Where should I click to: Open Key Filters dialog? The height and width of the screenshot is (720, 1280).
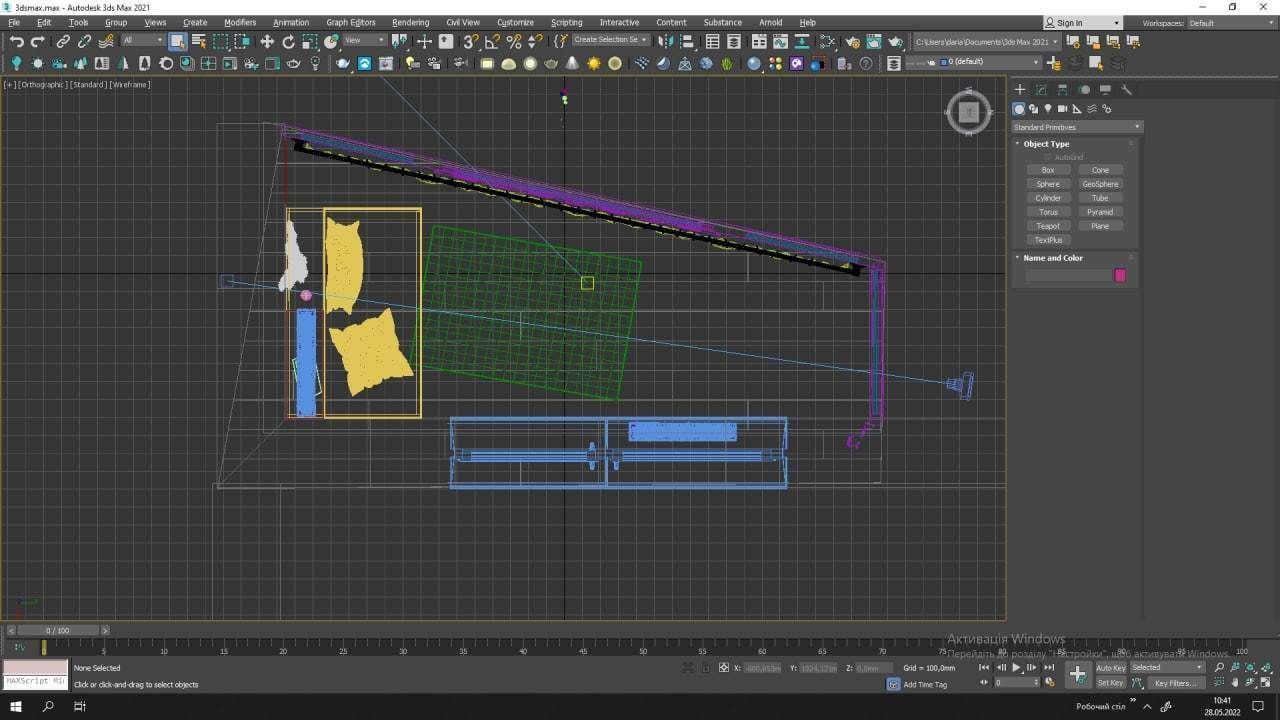pyautogui.click(x=1174, y=683)
